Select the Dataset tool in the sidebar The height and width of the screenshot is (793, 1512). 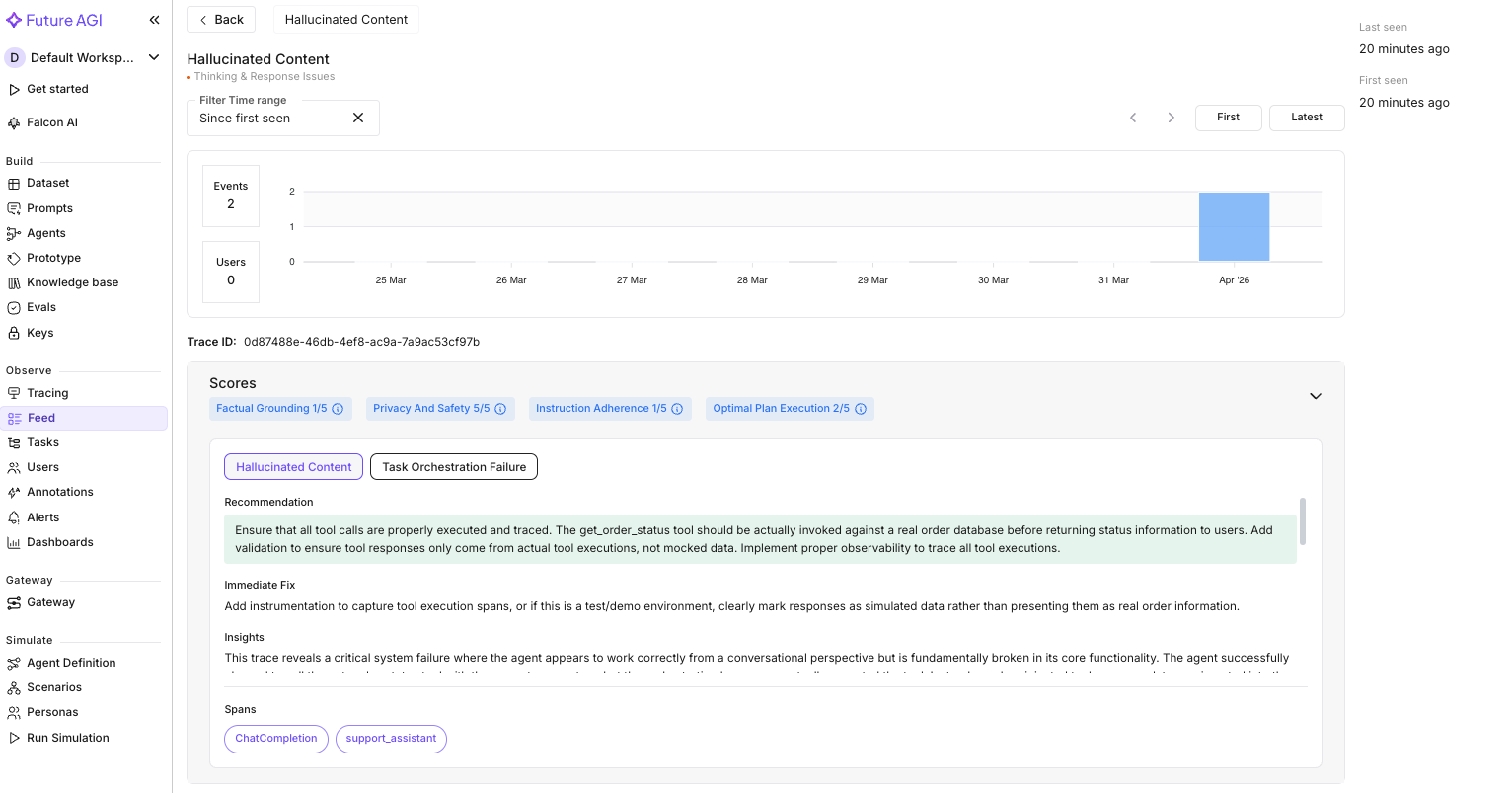[x=47, y=182]
